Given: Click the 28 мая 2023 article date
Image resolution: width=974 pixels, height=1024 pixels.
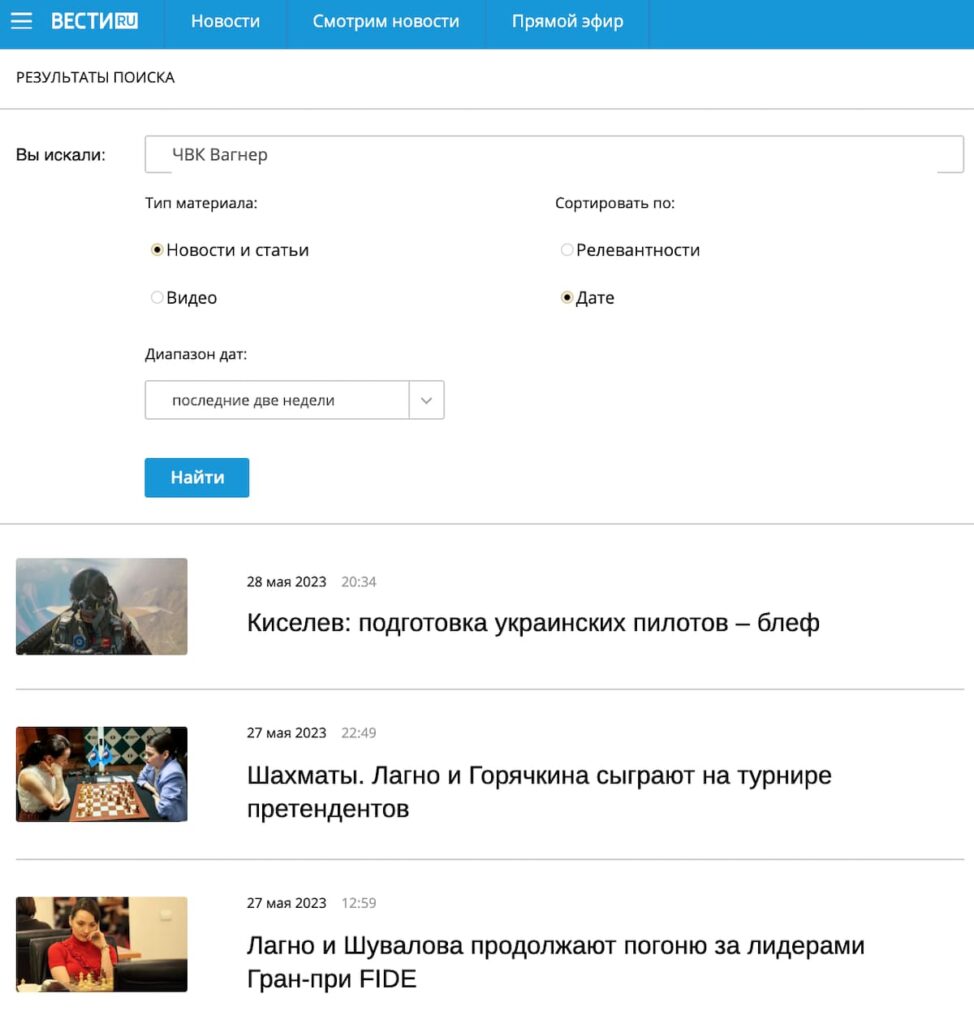Looking at the screenshot, I should pyautogui.click(x=286, y=582).
